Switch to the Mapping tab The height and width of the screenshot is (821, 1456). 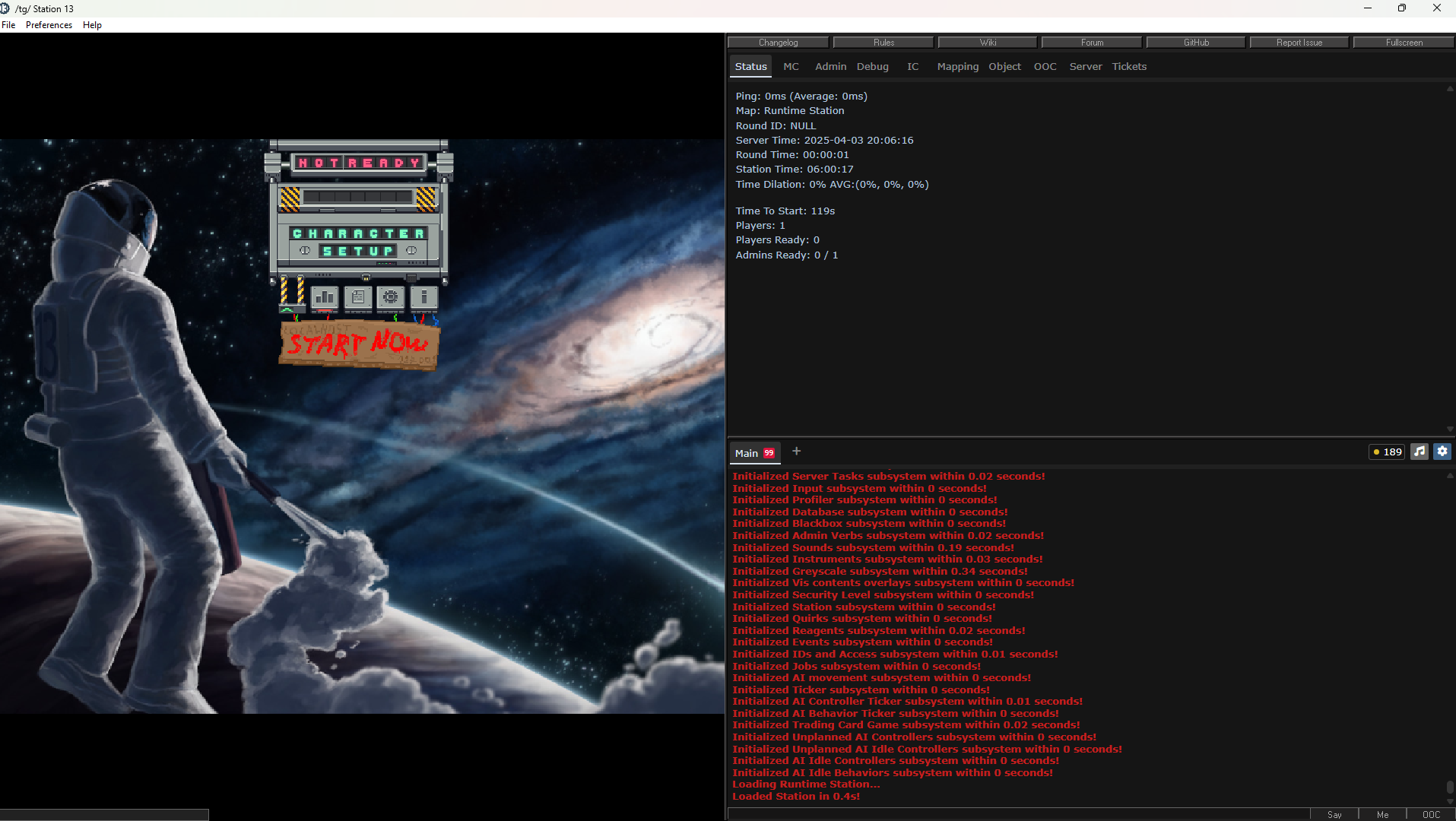pyautogui.click(x=957, y=66)
